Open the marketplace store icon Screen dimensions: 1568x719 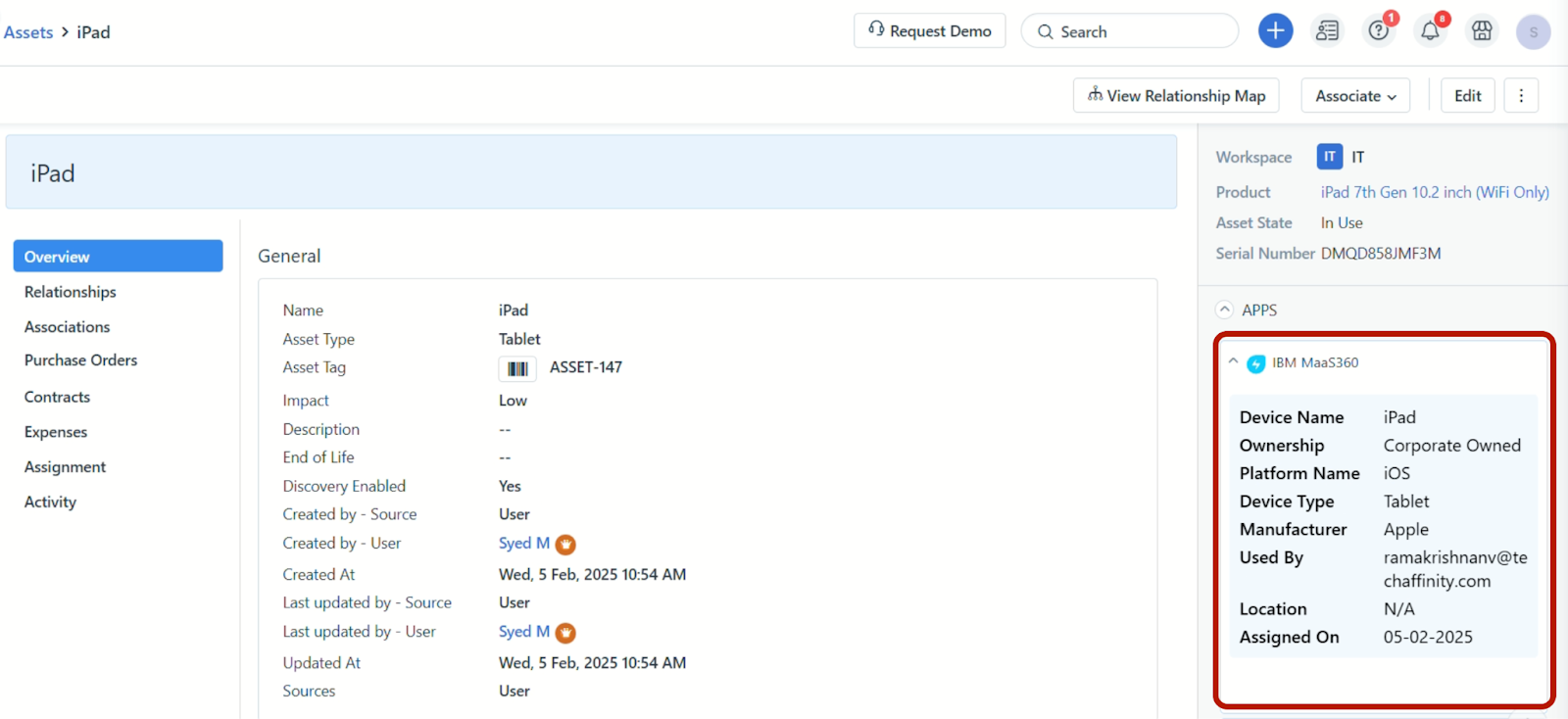tap(1482, 31)
